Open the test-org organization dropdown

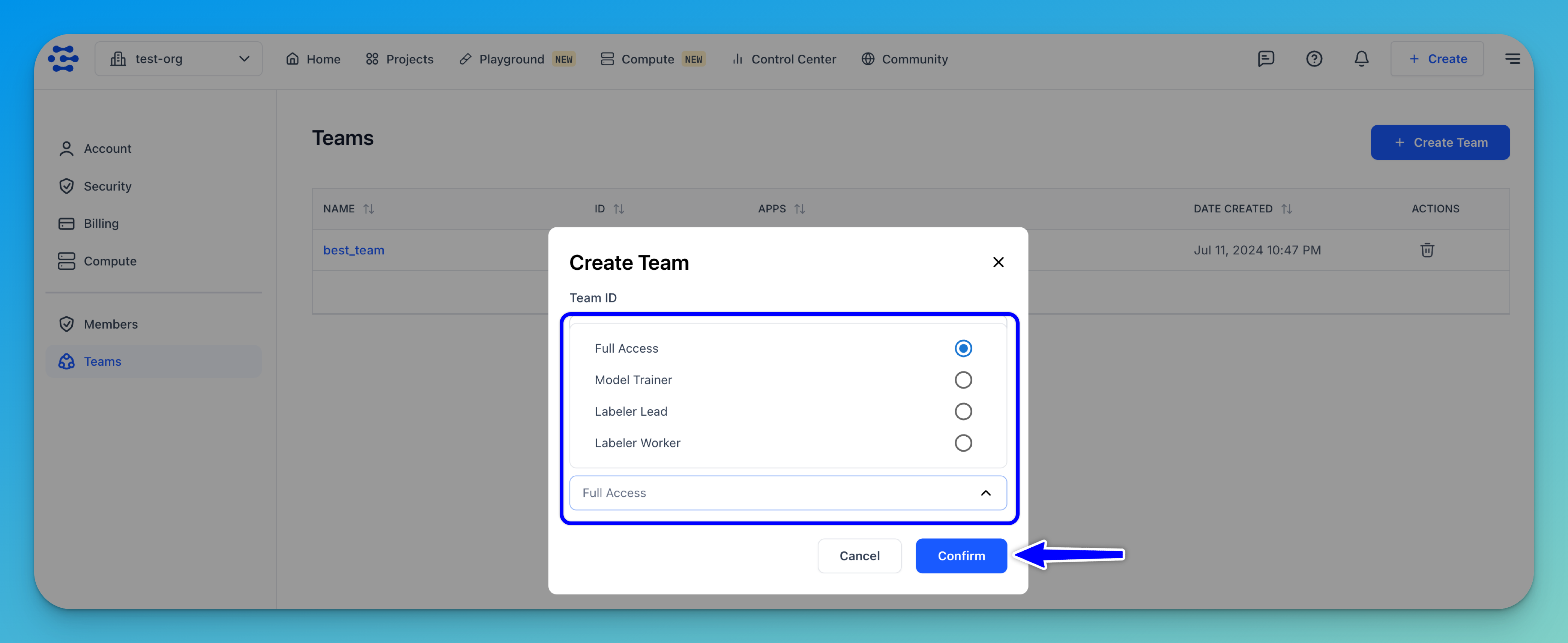[178, 59]
